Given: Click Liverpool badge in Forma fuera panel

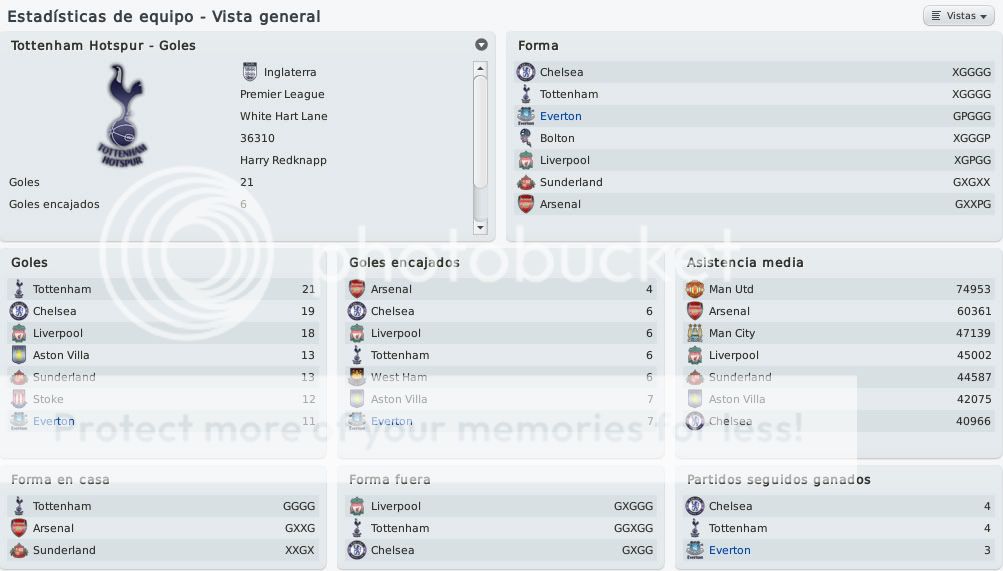Looking at the screenshot, I should click(x=357, y=506).
